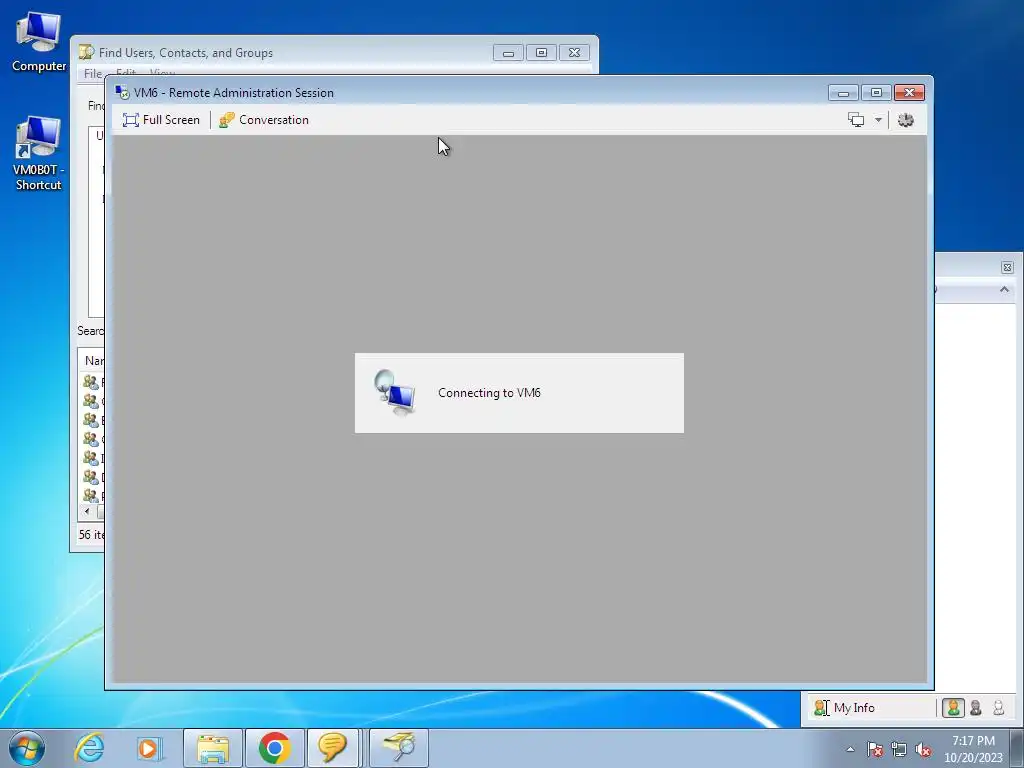Minimize the VM6 Remote Administration Session window

[x=843, y=93]
